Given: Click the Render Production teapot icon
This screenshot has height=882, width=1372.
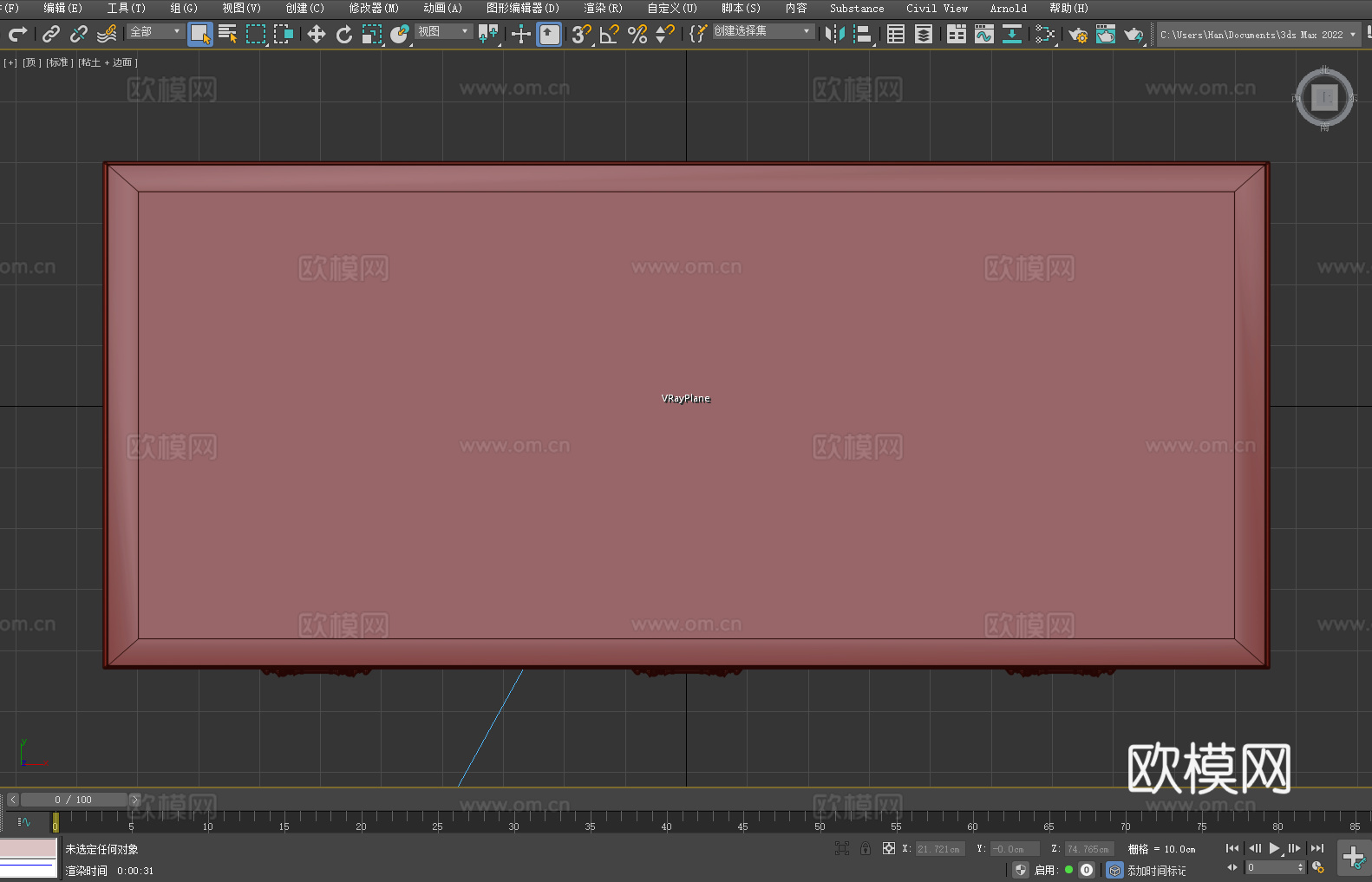Looking at the screenshot, I should pyautogui.click(x=1134, y=34).
